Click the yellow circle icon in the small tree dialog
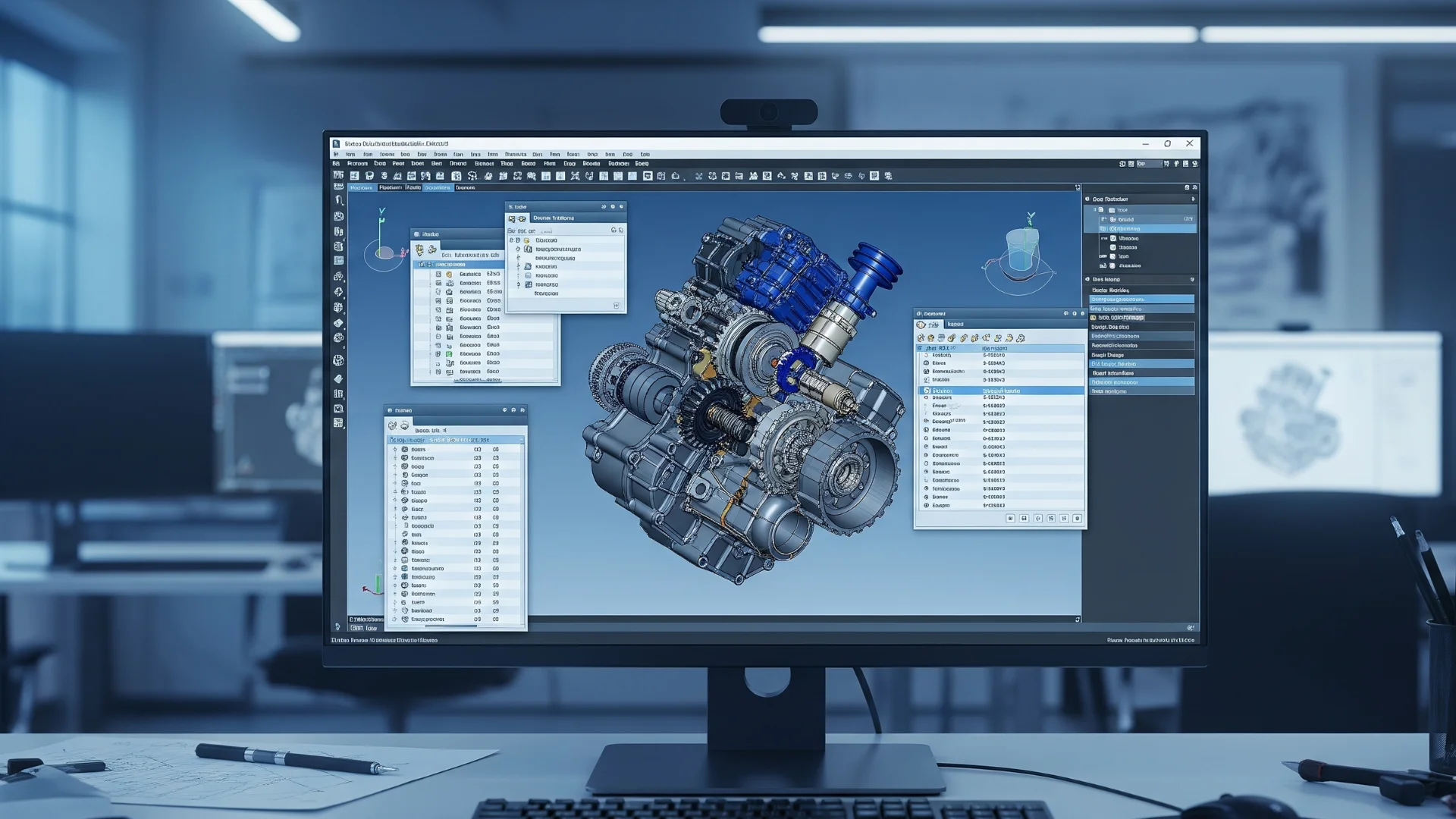This screenshot has width=1456, height=819. coord(526,240)
